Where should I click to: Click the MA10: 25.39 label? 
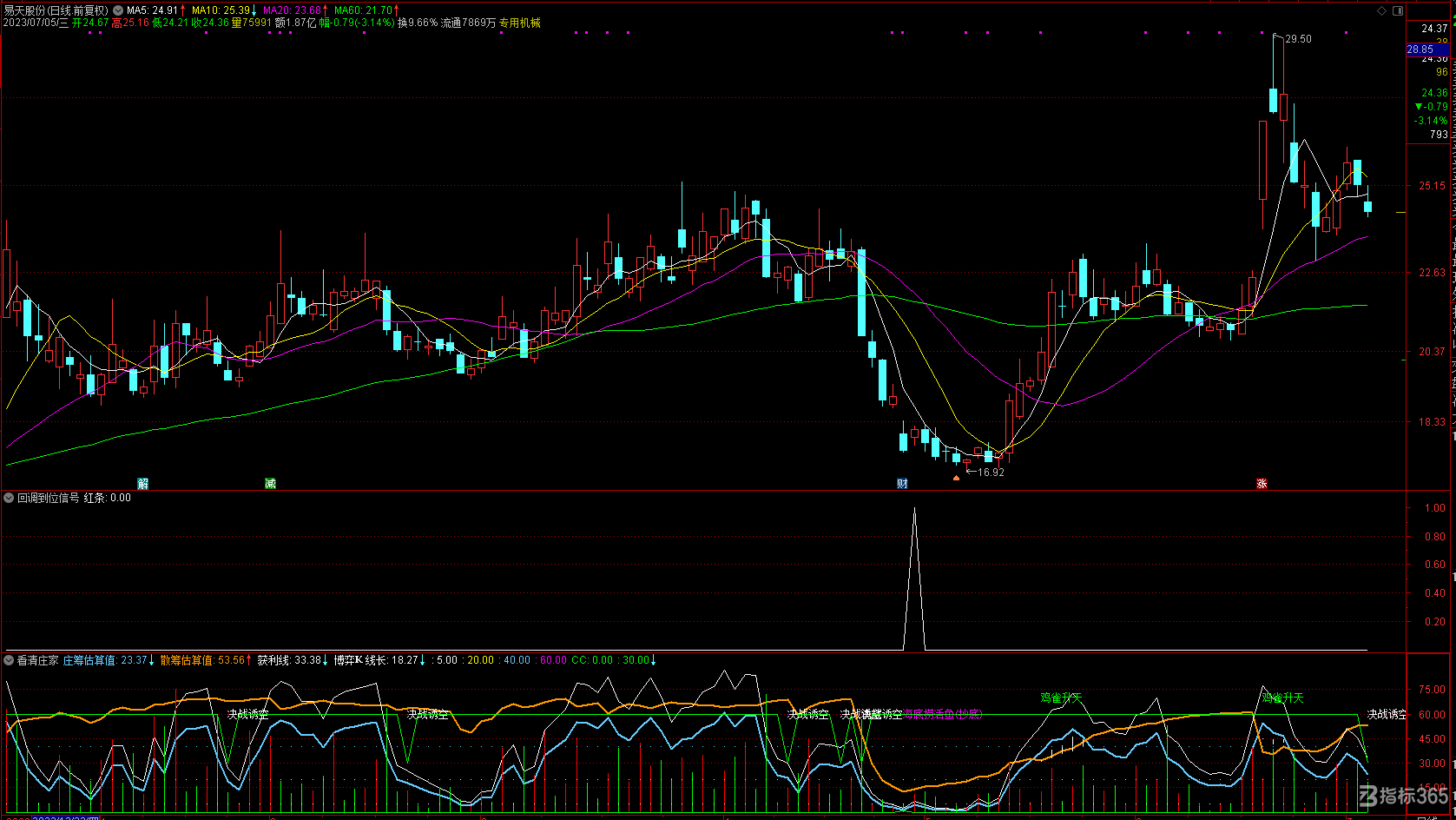221,10
